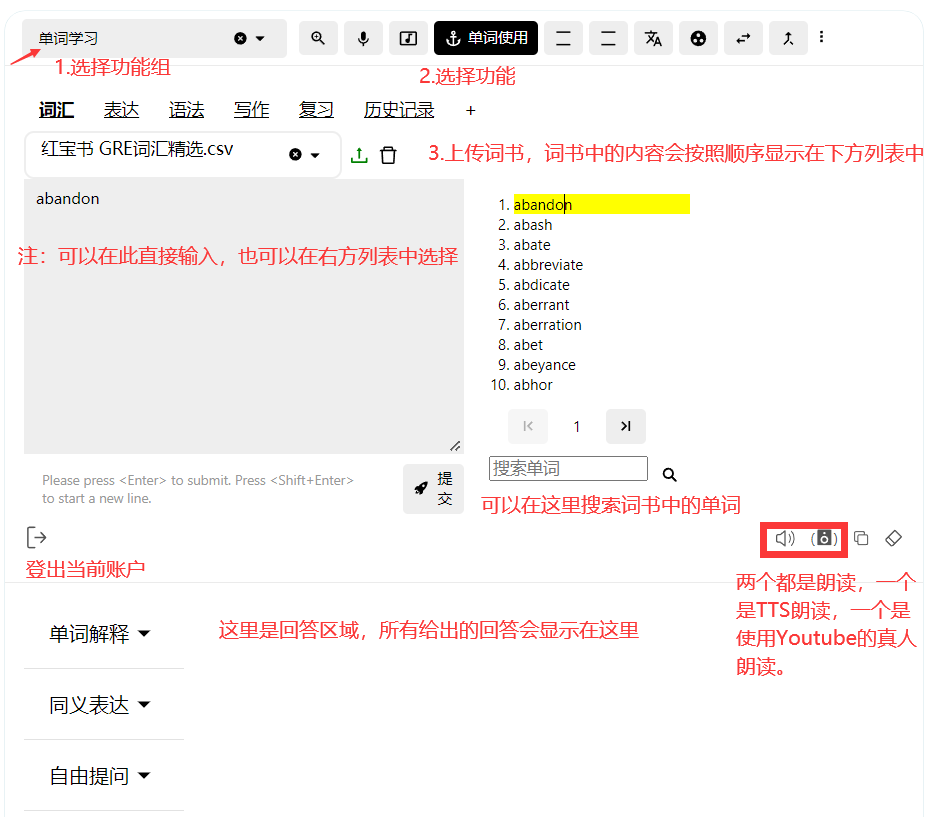Select the microphone voice input icon
The height and width of the screenshot is (817, 934).
(363, 37)
